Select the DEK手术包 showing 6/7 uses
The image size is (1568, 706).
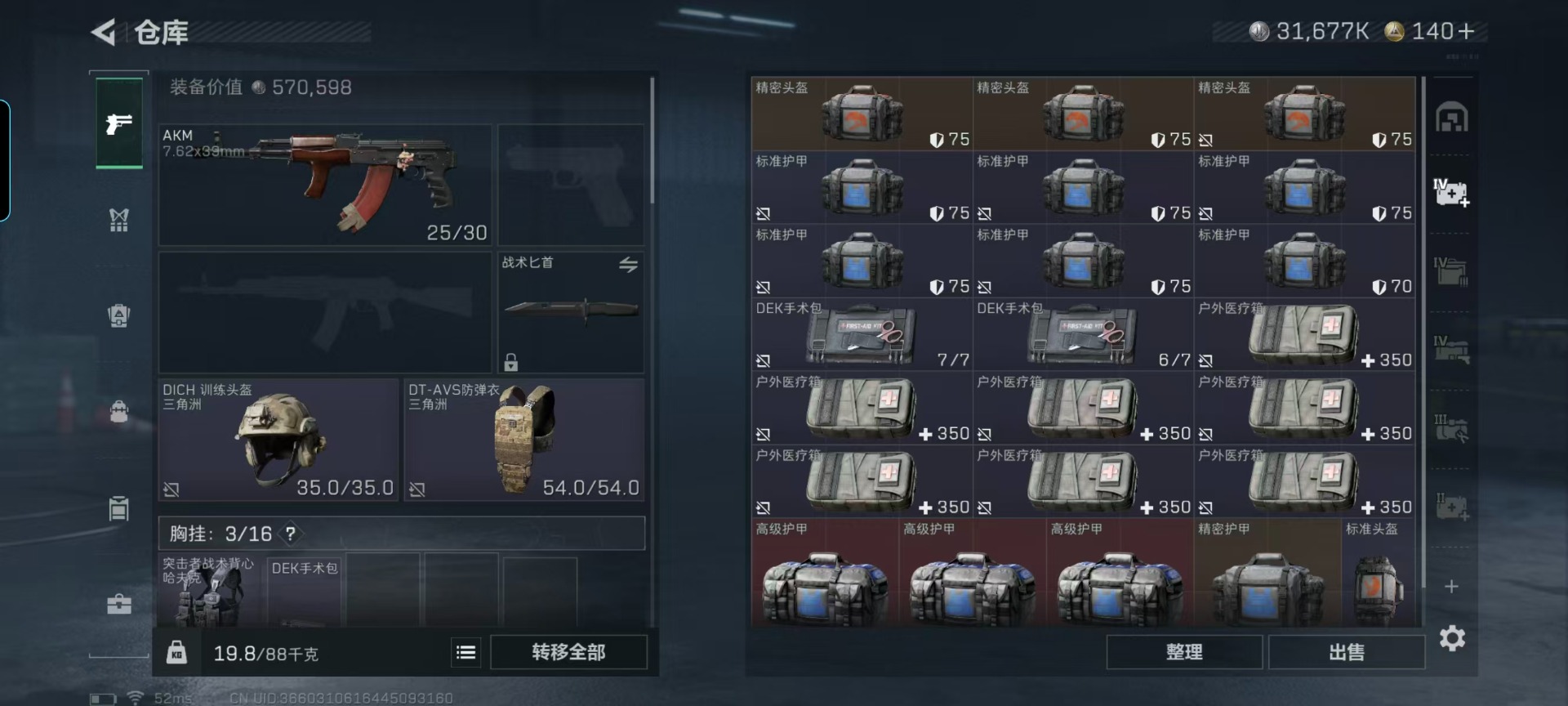pos(1083,335)
